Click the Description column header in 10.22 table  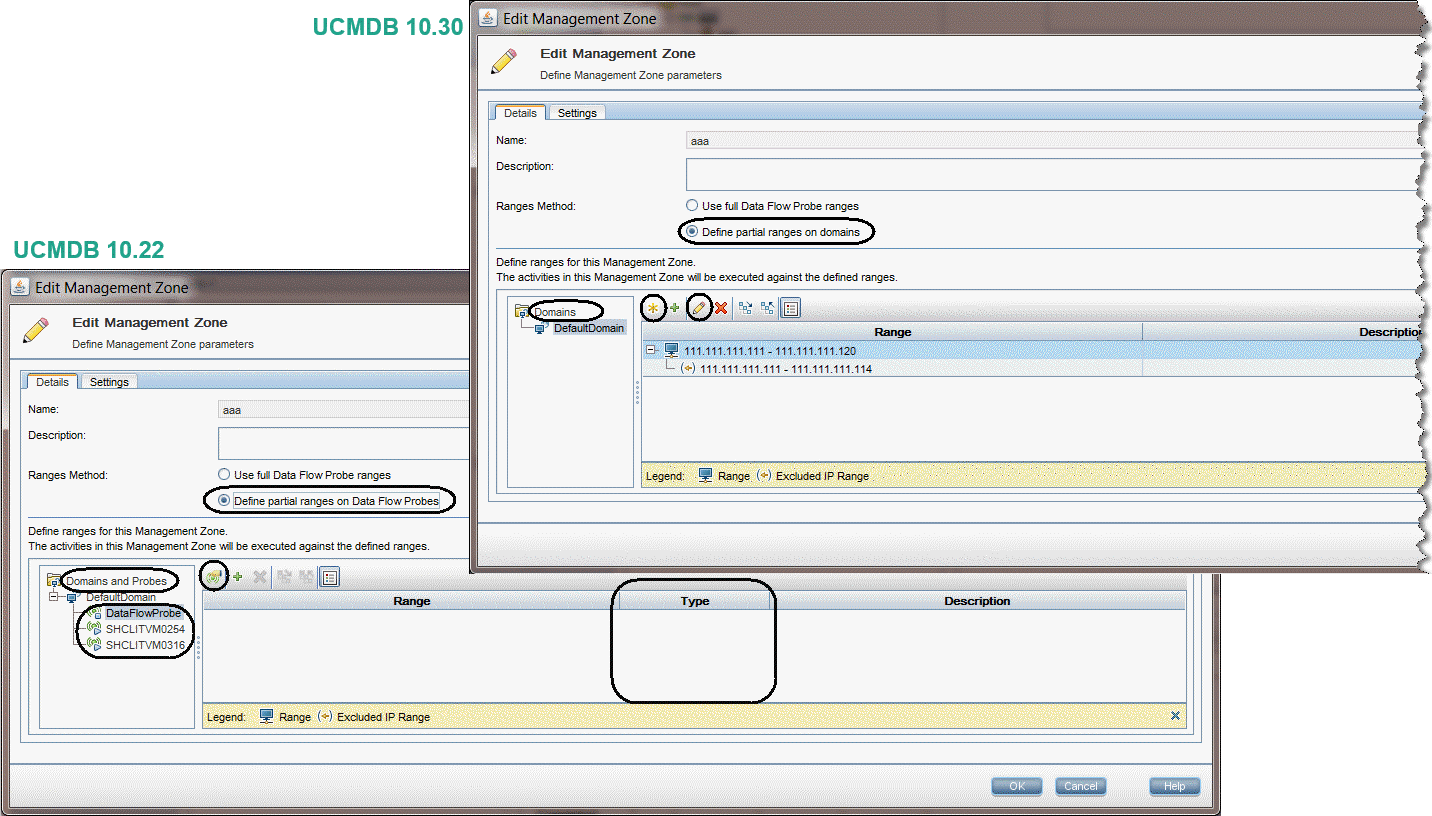977,601
